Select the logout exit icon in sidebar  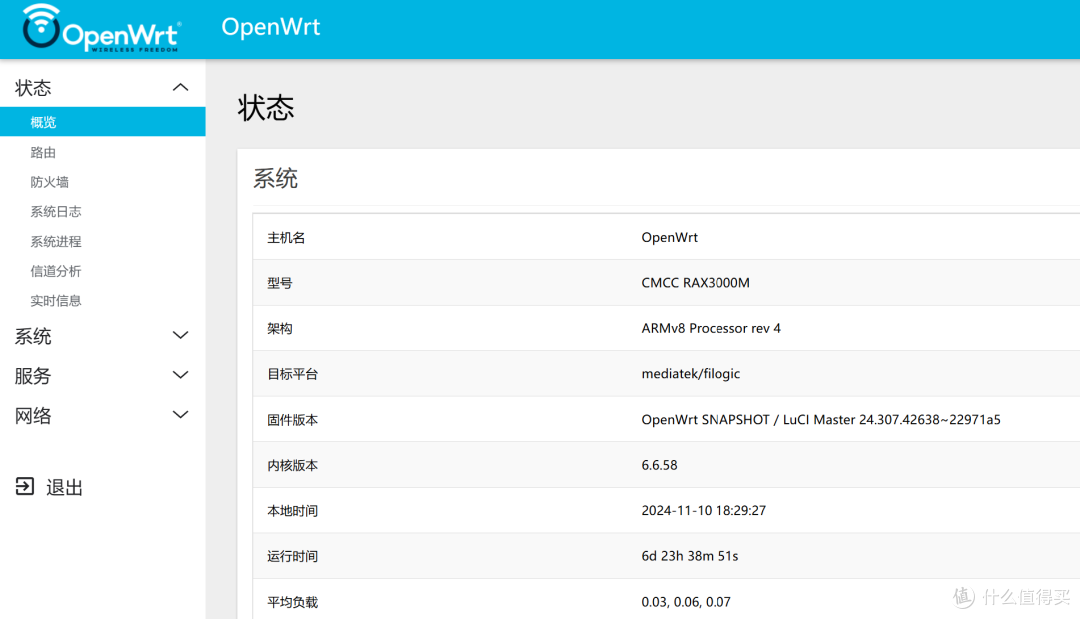point(22,487)
